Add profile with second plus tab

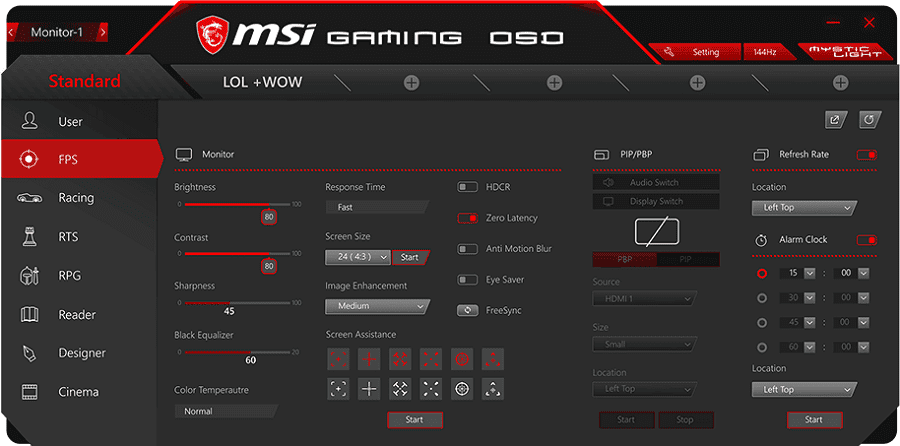point(554,83)
